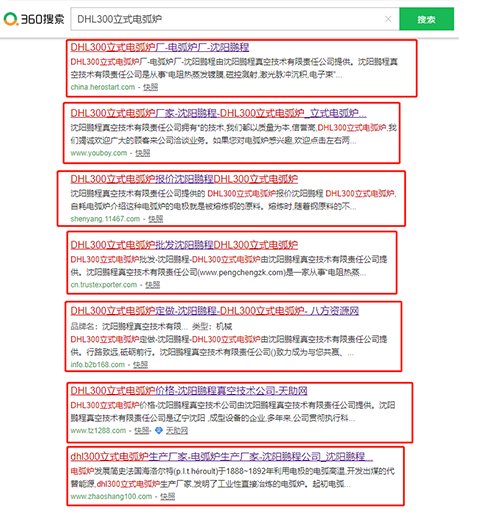Open result title DHL300立式电弧炉价格 天助网

189,391
